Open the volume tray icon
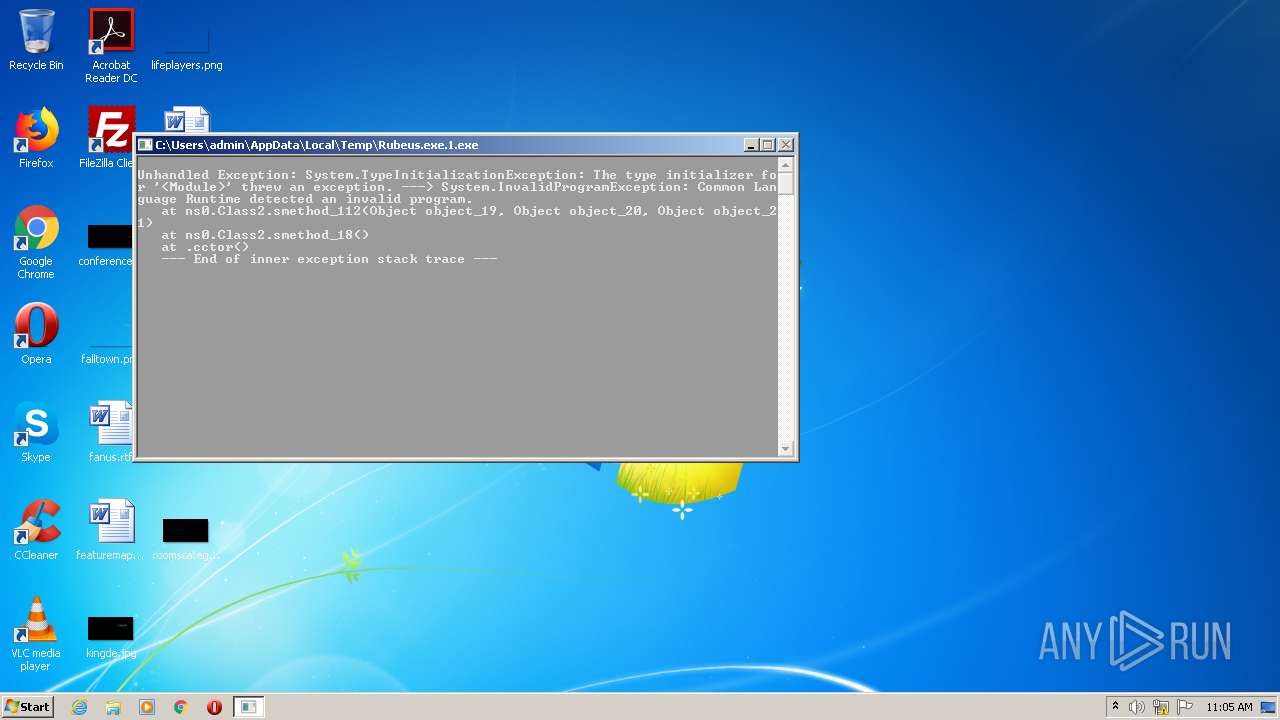 (1137, 707)
